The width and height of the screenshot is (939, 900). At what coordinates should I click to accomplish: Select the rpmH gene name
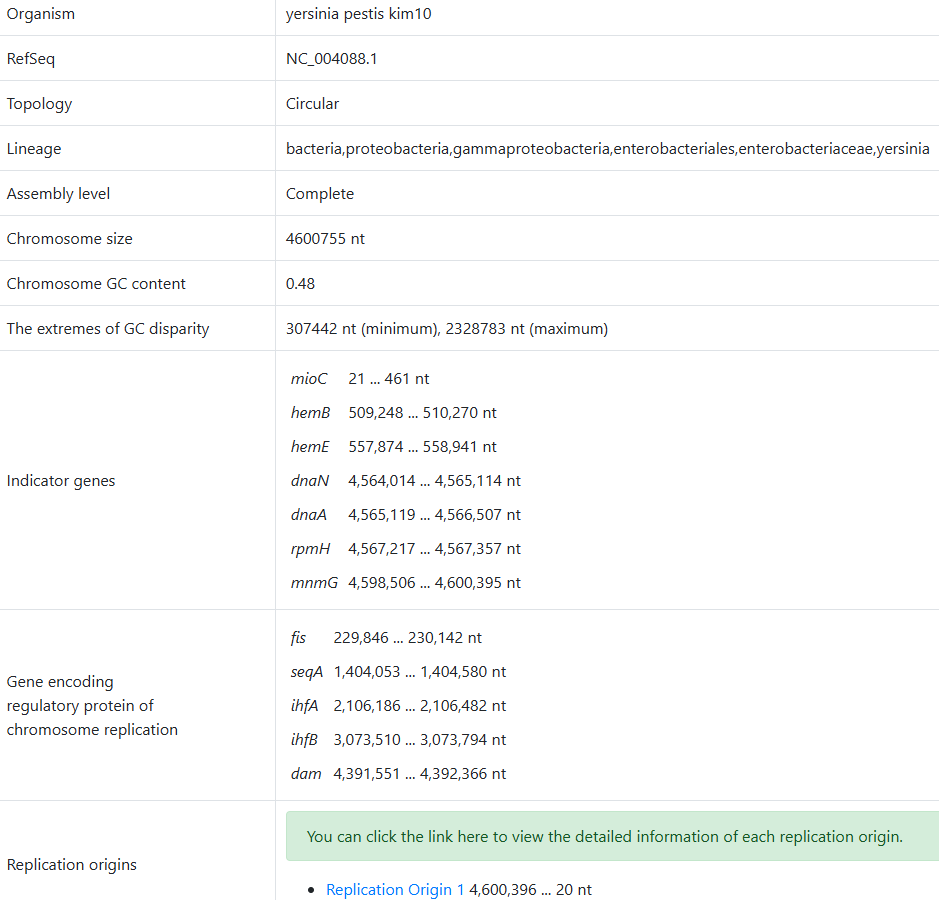coord(310,549)
